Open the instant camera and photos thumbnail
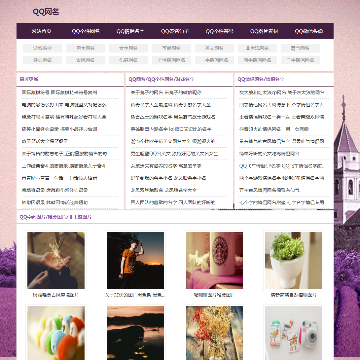Screen dimensions: 360x360 point(293,333)
